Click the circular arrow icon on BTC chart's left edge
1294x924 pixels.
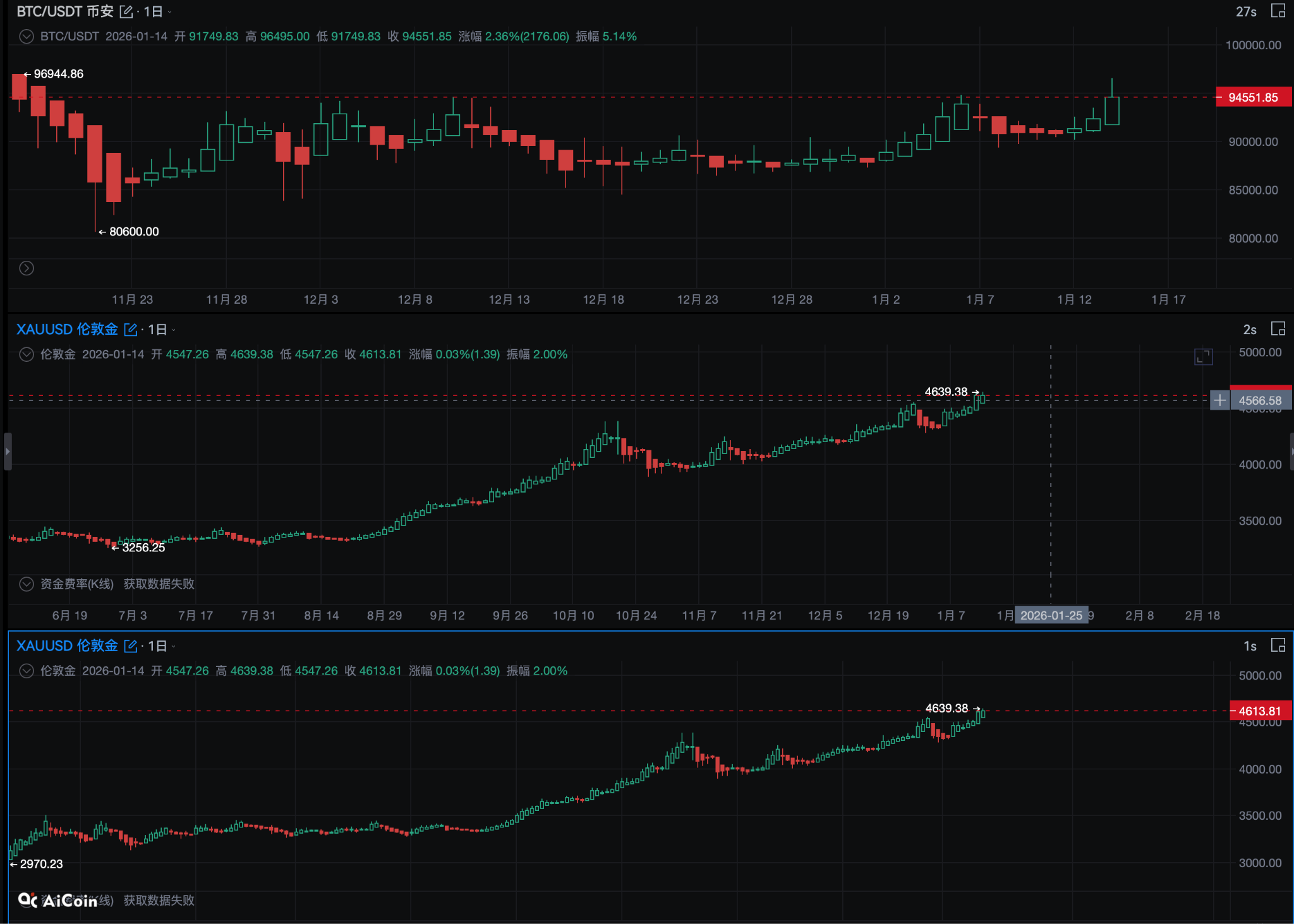[x=27, y=268]
